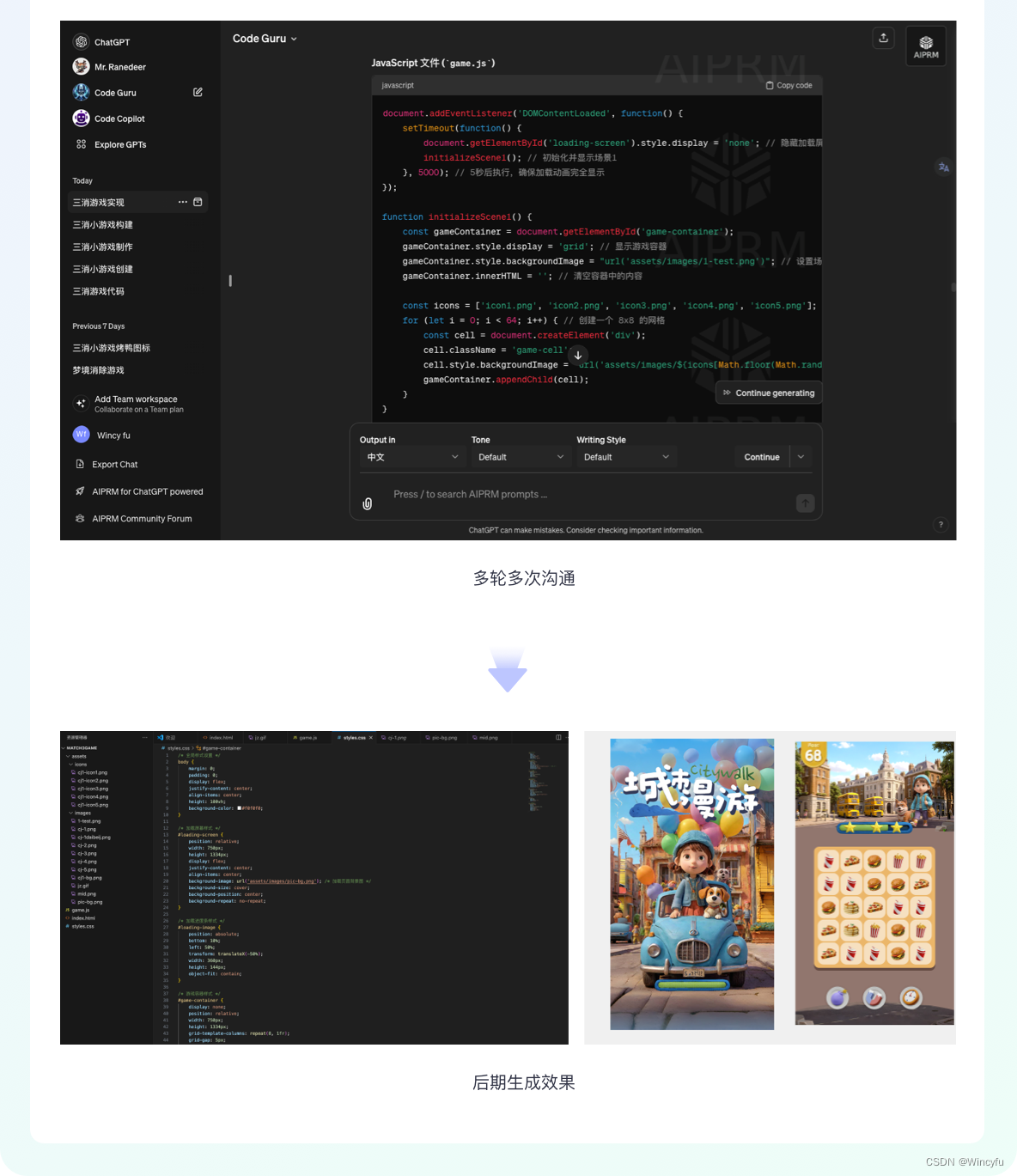Click the share chat icon at top
Viewport: 1017px width, 1176px height.
coord(883,38)
